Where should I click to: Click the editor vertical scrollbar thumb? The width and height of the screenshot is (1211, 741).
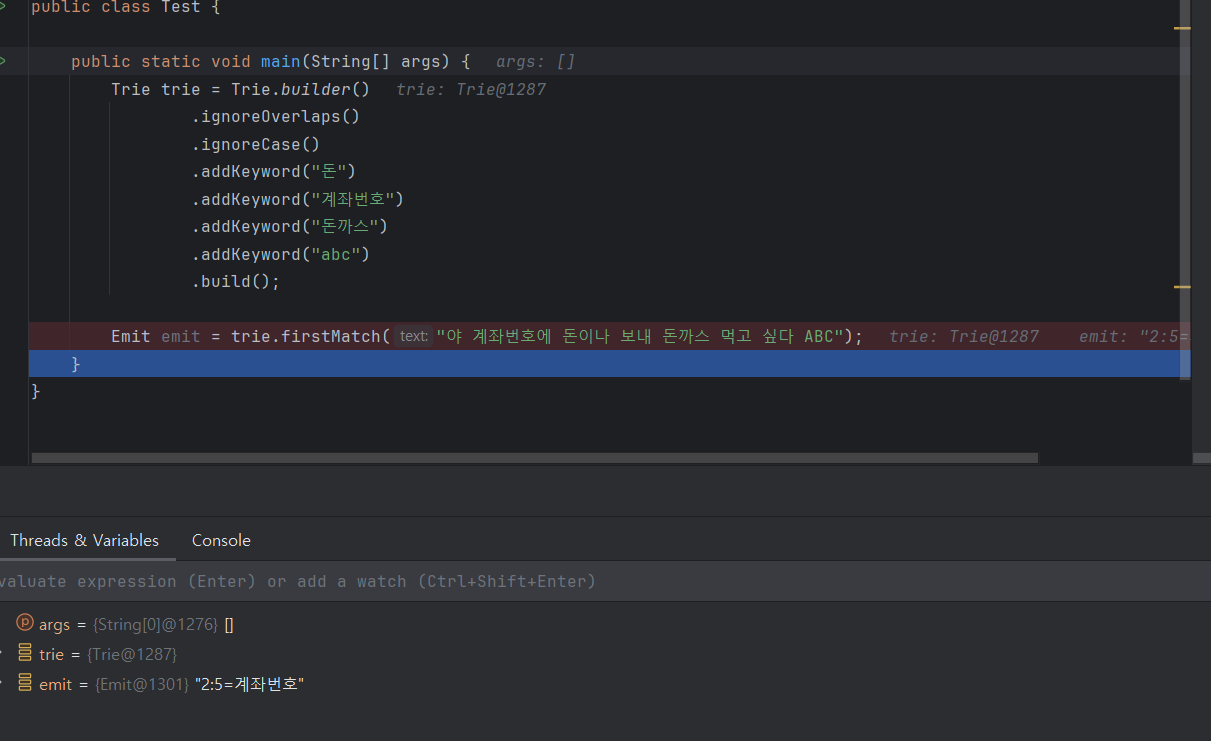coord(1184,190)
